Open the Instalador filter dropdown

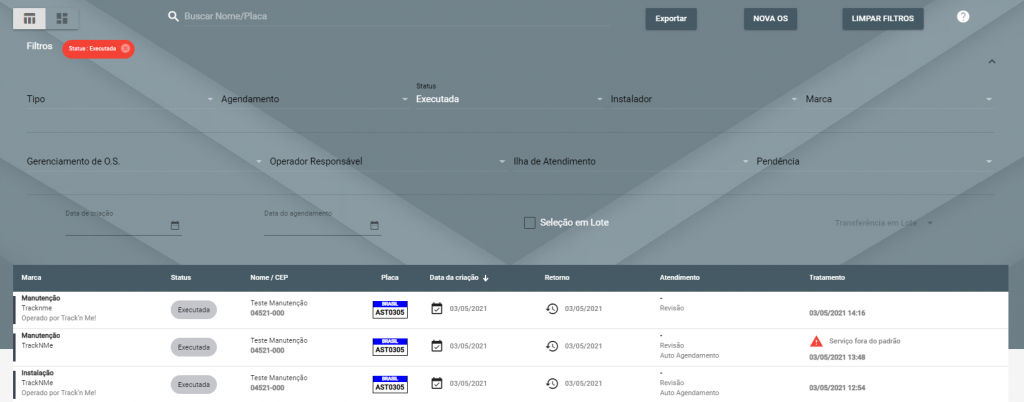coord(705,99)
